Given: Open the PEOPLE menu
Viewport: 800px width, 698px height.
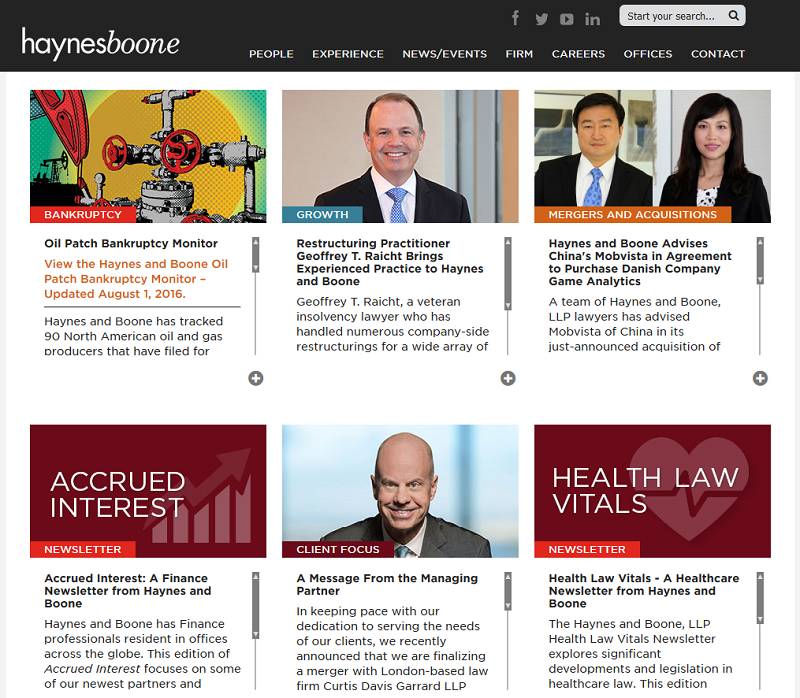Looking at the screenshot, I should coord(271,54).
